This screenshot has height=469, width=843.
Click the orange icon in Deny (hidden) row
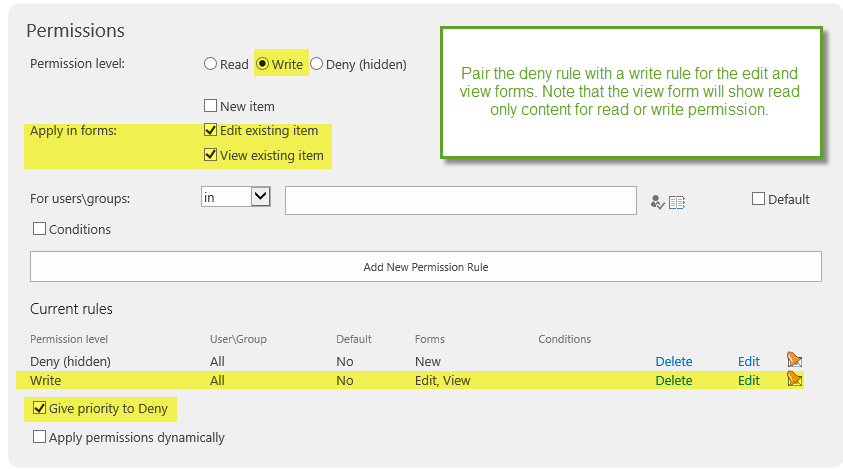tap(794, 359)
